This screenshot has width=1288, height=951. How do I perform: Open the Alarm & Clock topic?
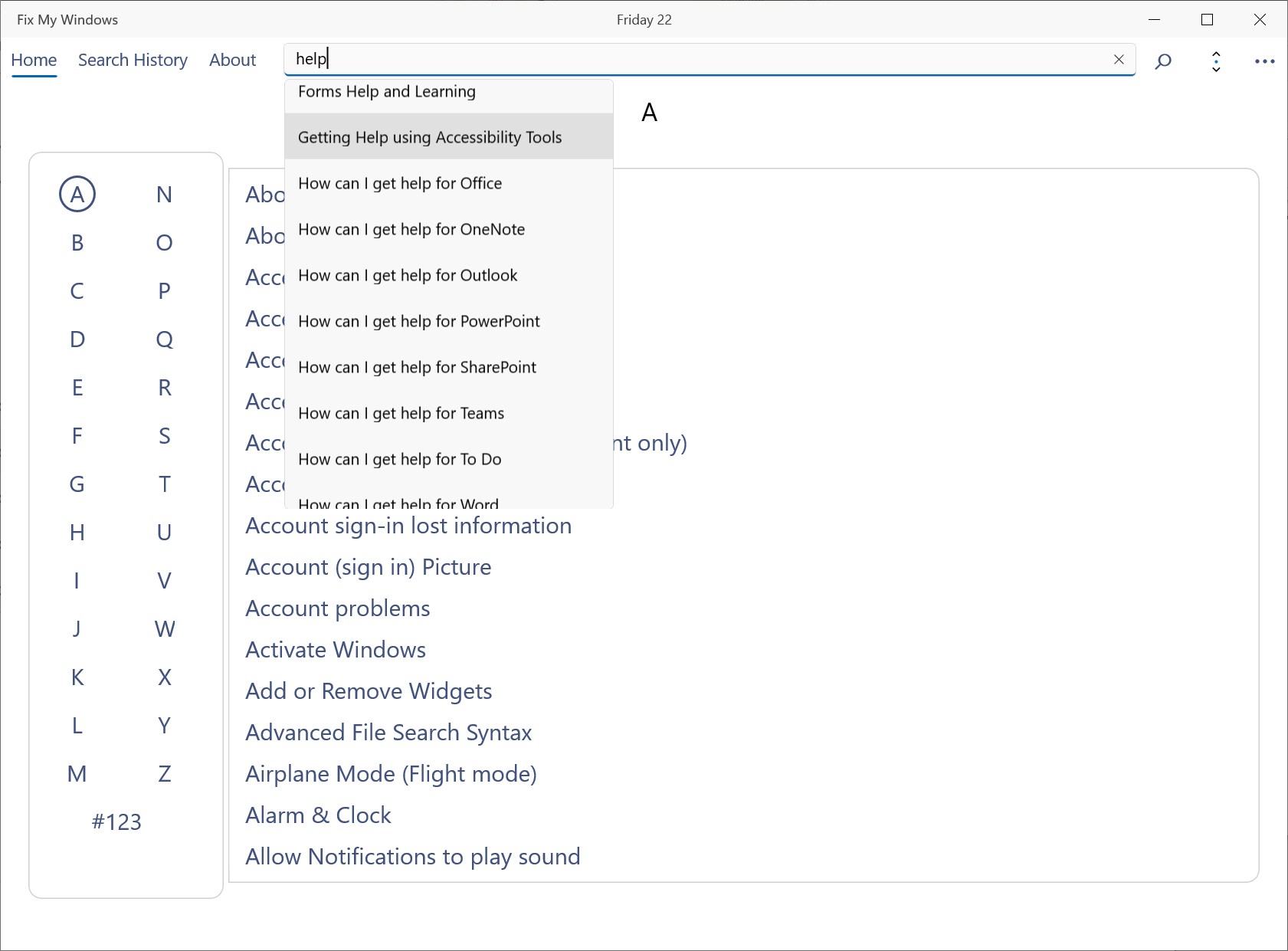(x=318, y=815)
